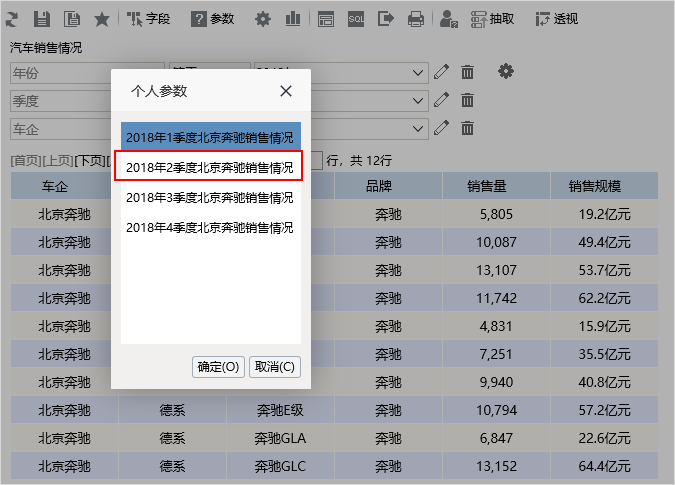Select 2018年4季度北京奔驰销售情况 entry
This screenshot has width=675, height=485.
click(x=211, y=228)
